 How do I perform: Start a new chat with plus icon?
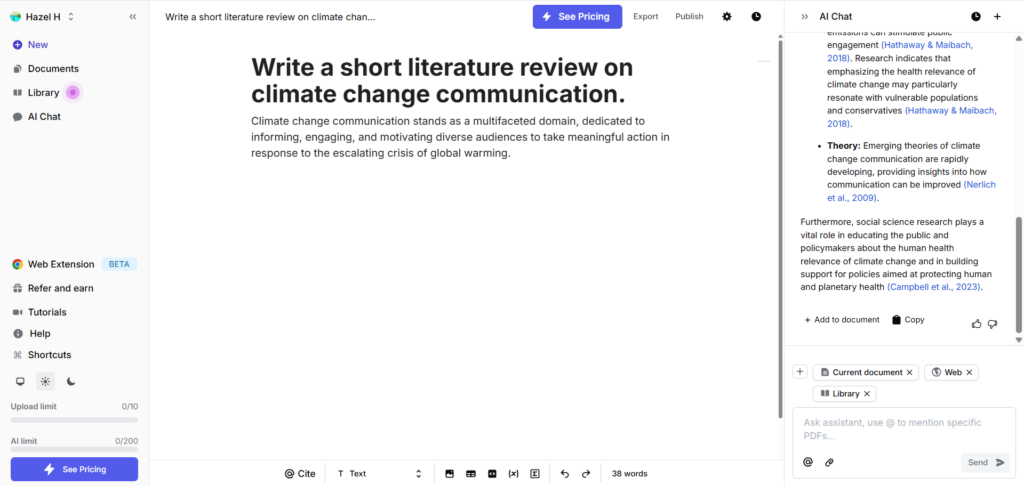point(997,17)
